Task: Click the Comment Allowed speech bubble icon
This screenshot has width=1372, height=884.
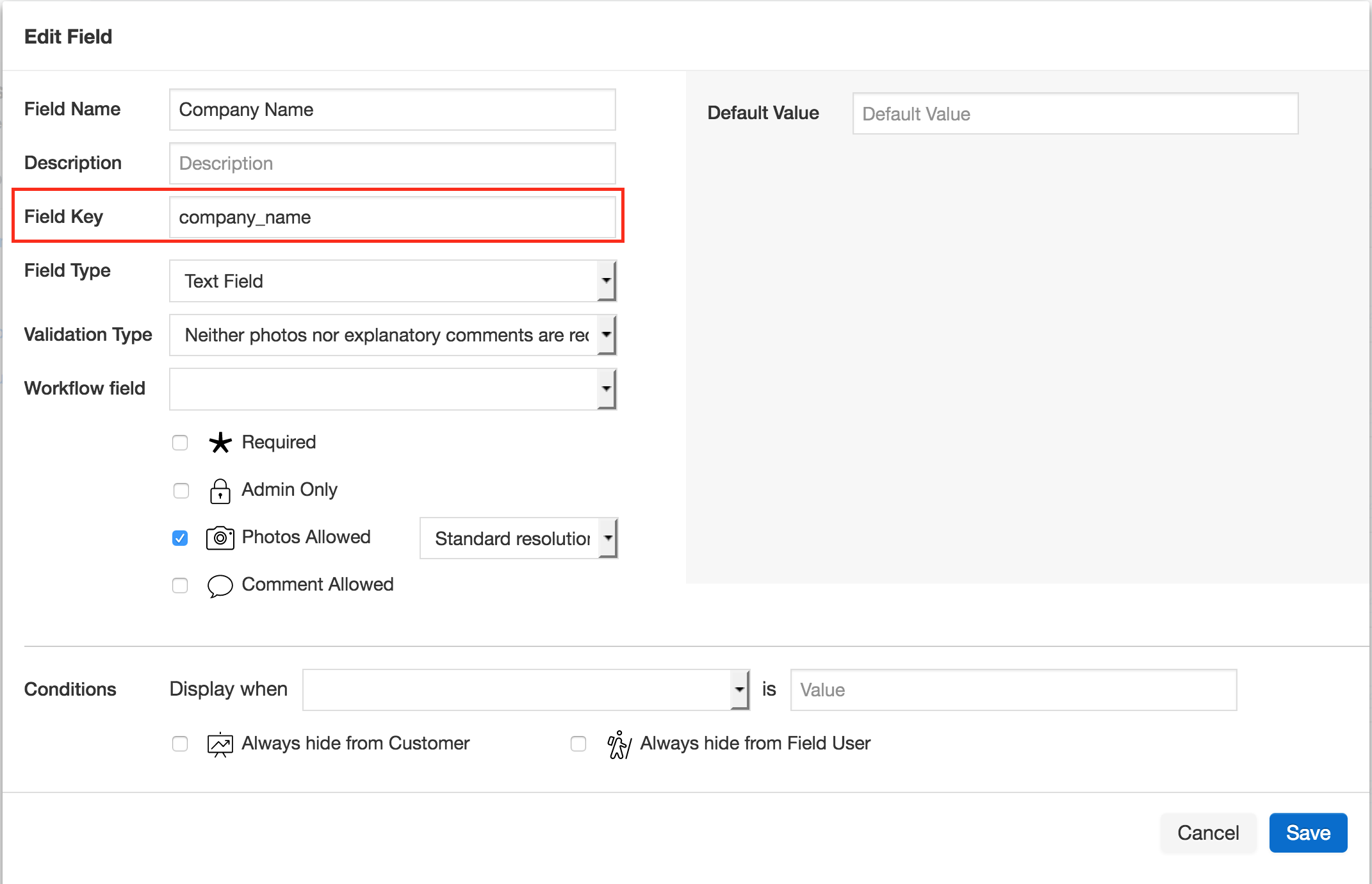Action: (220, 585)
